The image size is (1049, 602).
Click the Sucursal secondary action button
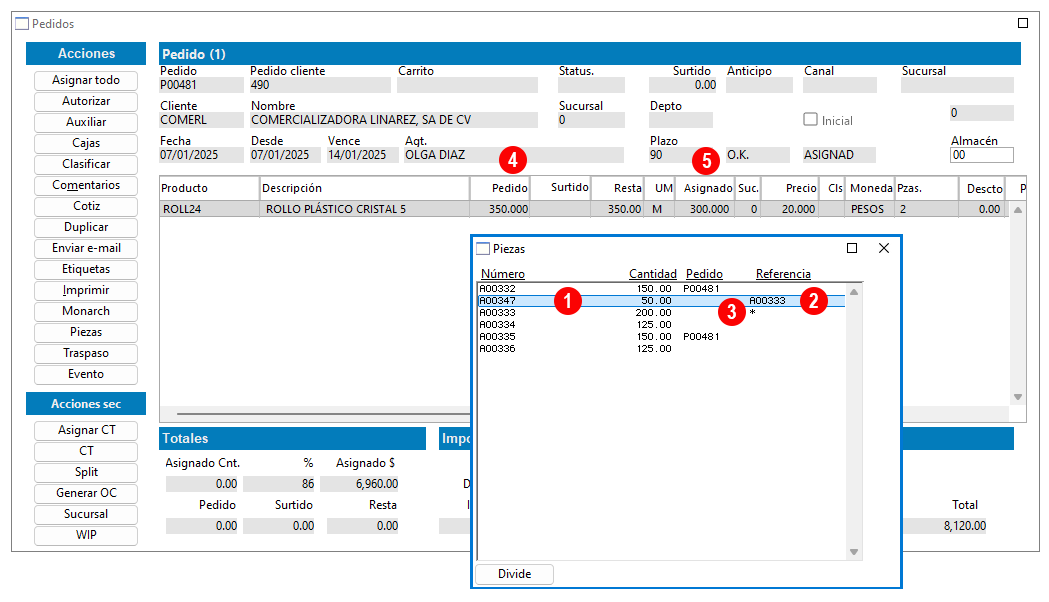tap(86, 514)
